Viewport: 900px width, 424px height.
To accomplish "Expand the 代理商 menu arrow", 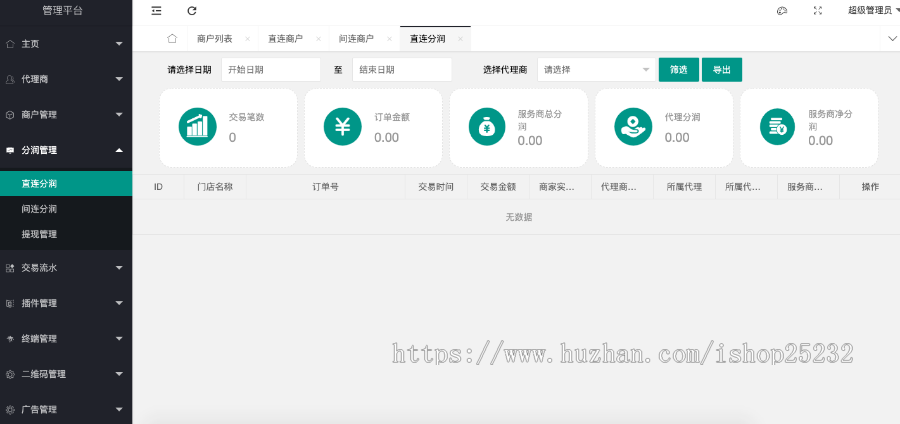I will click(119, 79).
